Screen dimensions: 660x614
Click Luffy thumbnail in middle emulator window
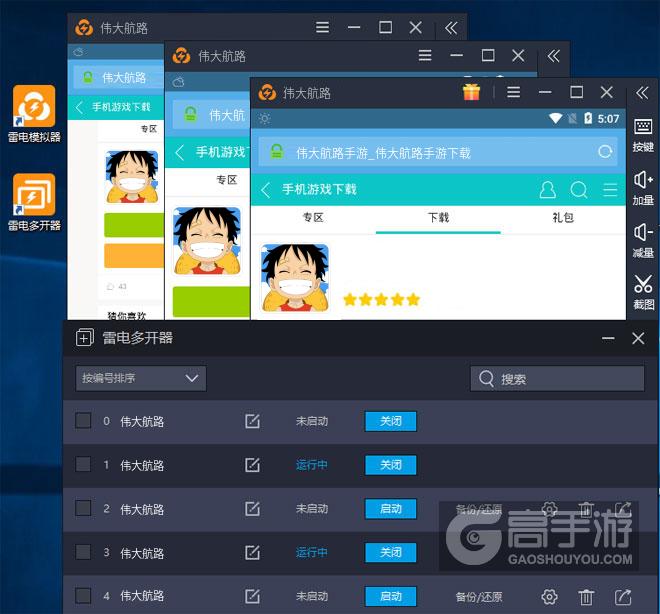(207, 241)
